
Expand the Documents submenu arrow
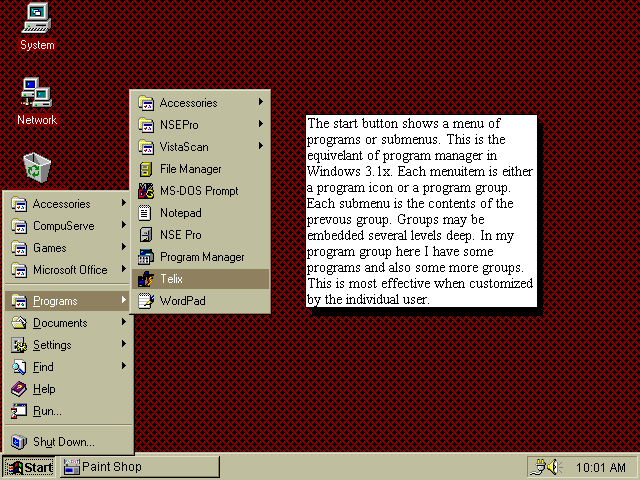click(124, 323)
